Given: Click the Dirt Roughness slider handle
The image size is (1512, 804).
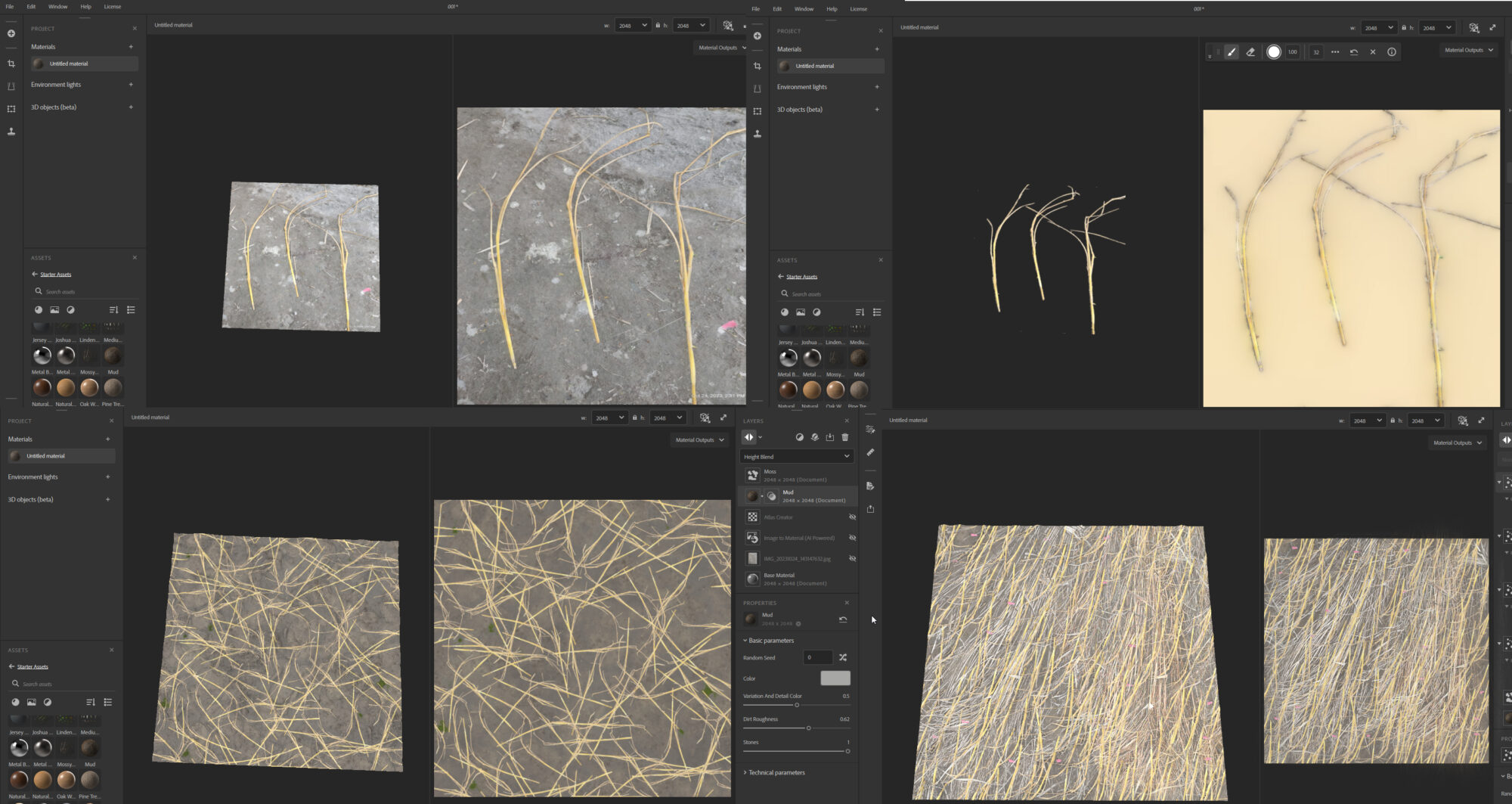Looking at the screenshot, I should [x=809, y=728].
